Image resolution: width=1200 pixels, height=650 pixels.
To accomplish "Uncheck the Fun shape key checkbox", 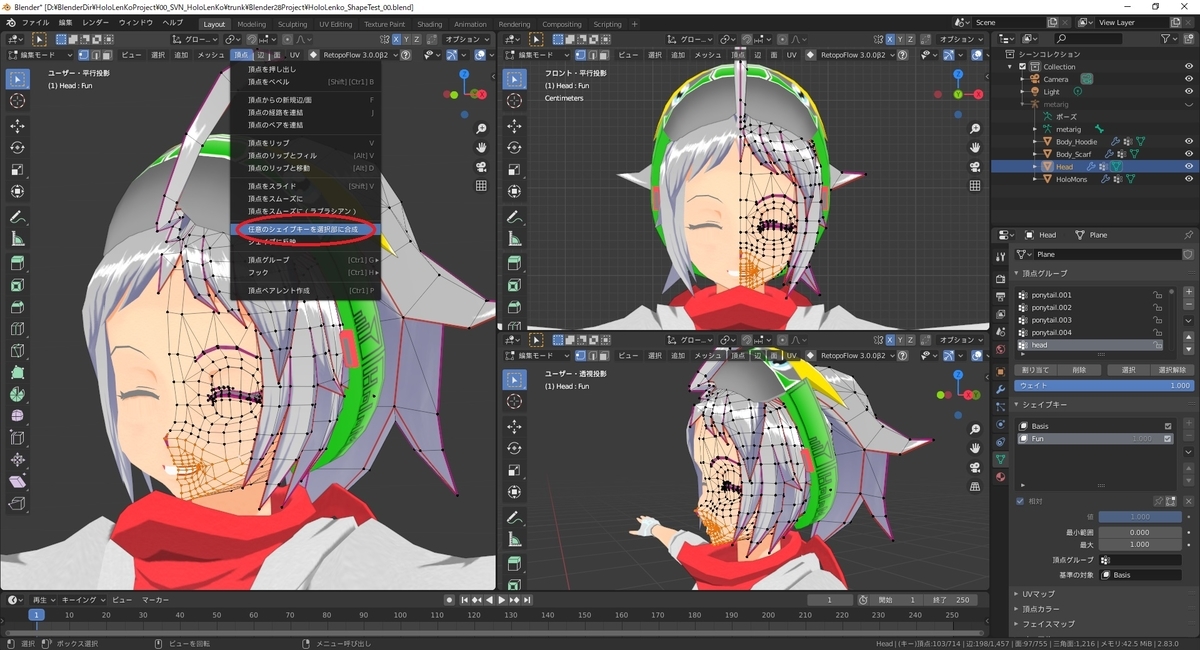I will 1168,438.
